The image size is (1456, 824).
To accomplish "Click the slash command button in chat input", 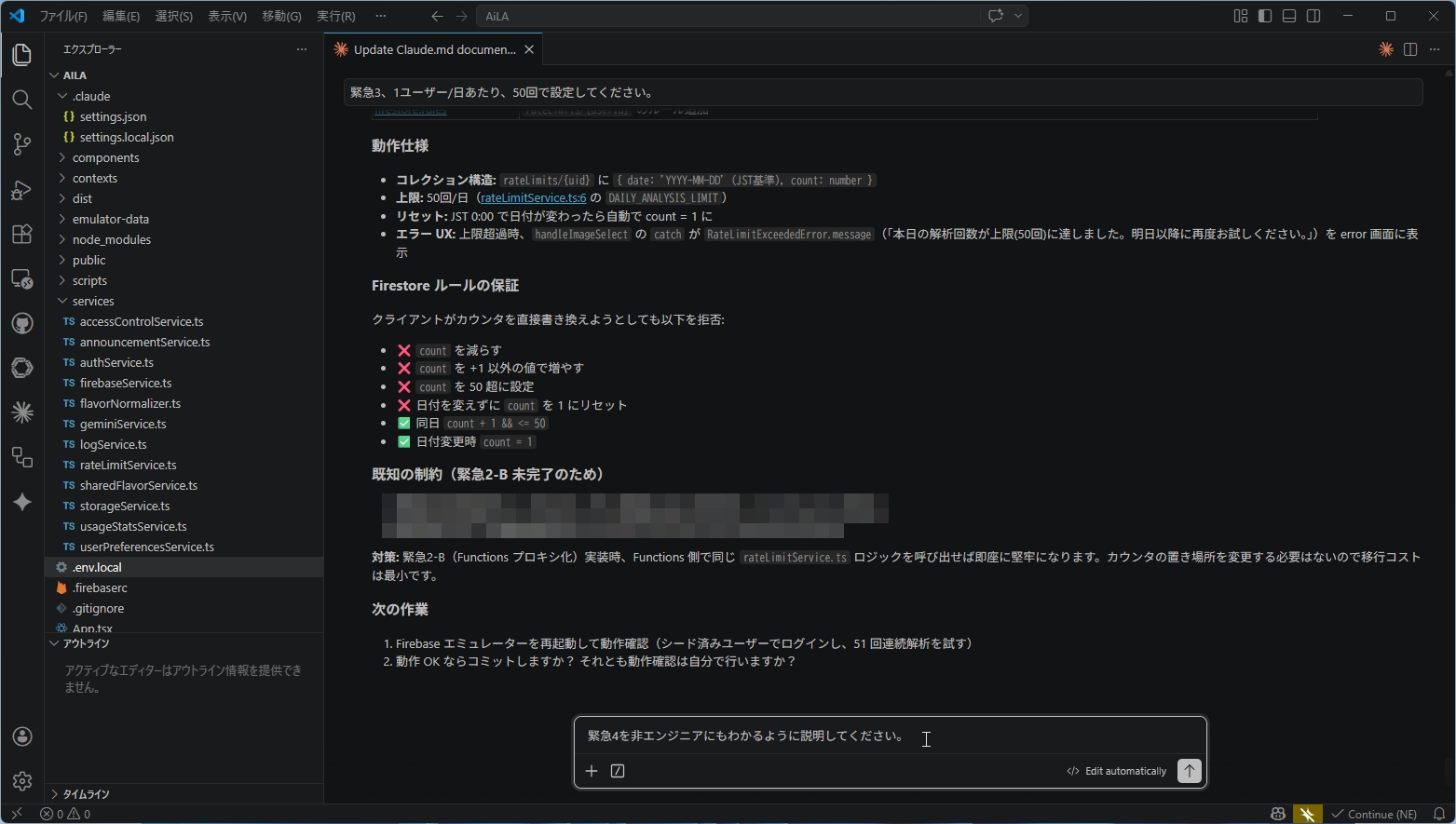I will pyautogui.click(x=618, y=771).
